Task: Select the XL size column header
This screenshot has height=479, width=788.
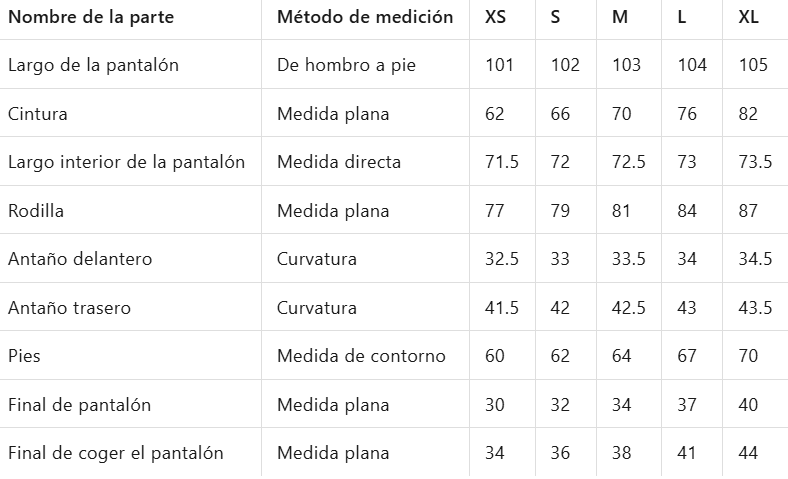Action: pos(748,17)
